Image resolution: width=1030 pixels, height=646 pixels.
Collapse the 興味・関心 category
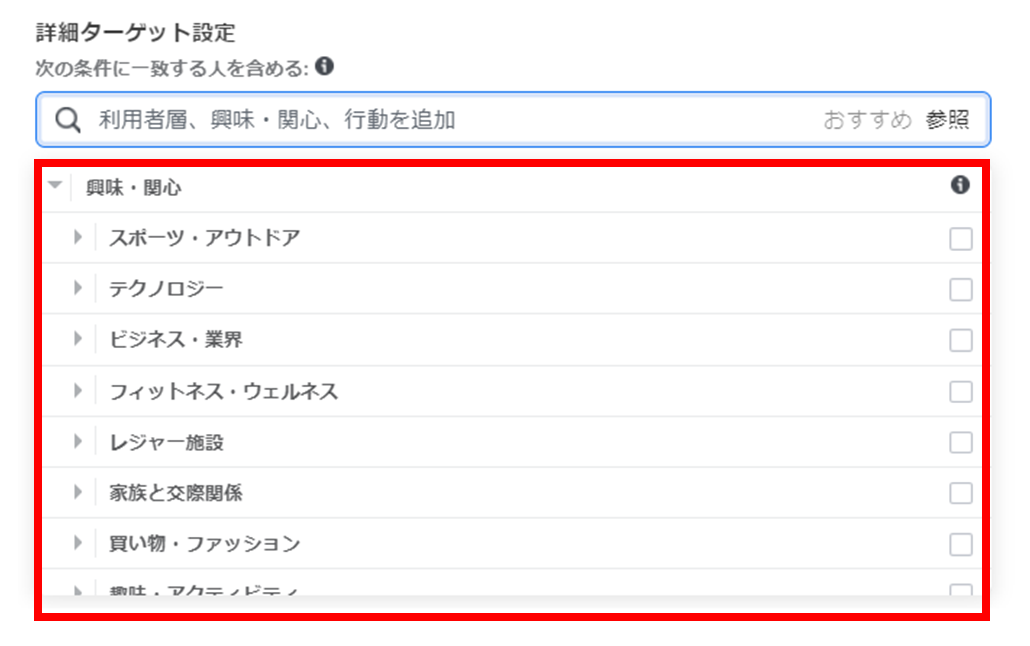coord(55,185)
